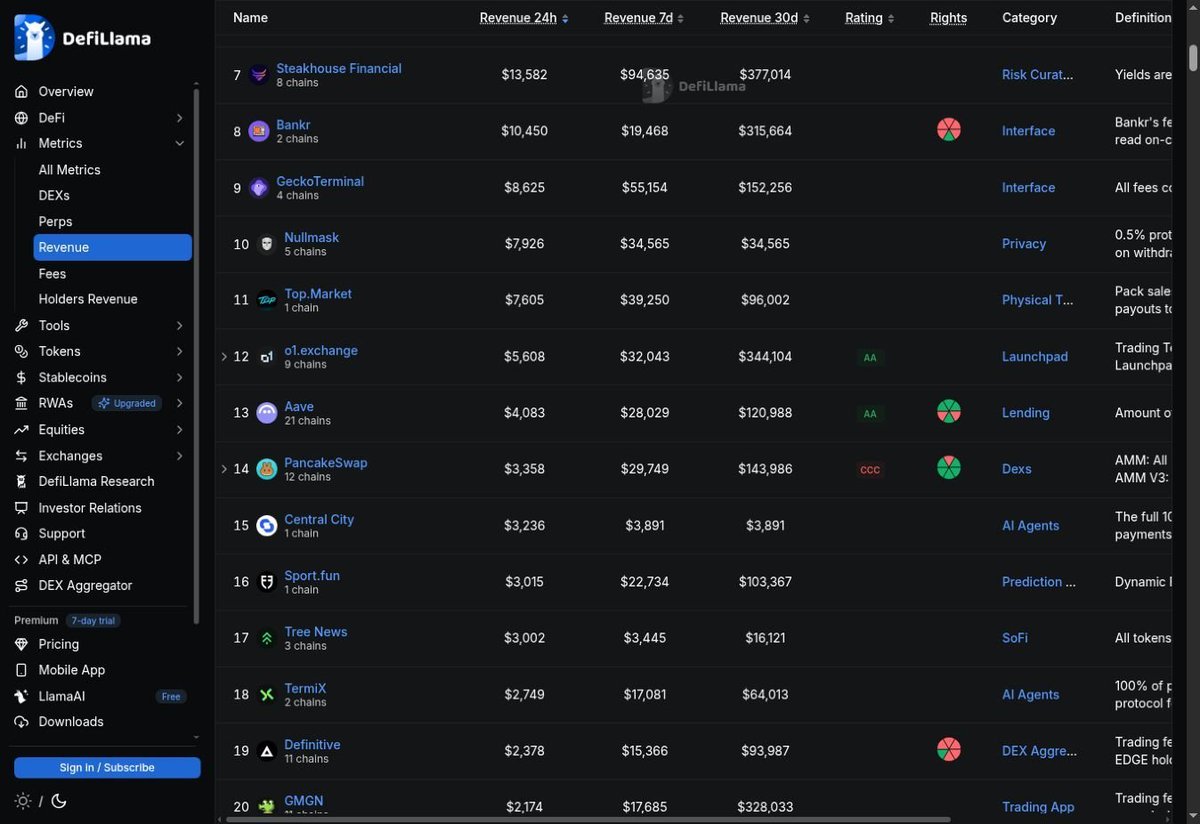The height and width of the screenshot is (824, 1200).
Task: Click the Aave ghost icon
Action: 267,413
